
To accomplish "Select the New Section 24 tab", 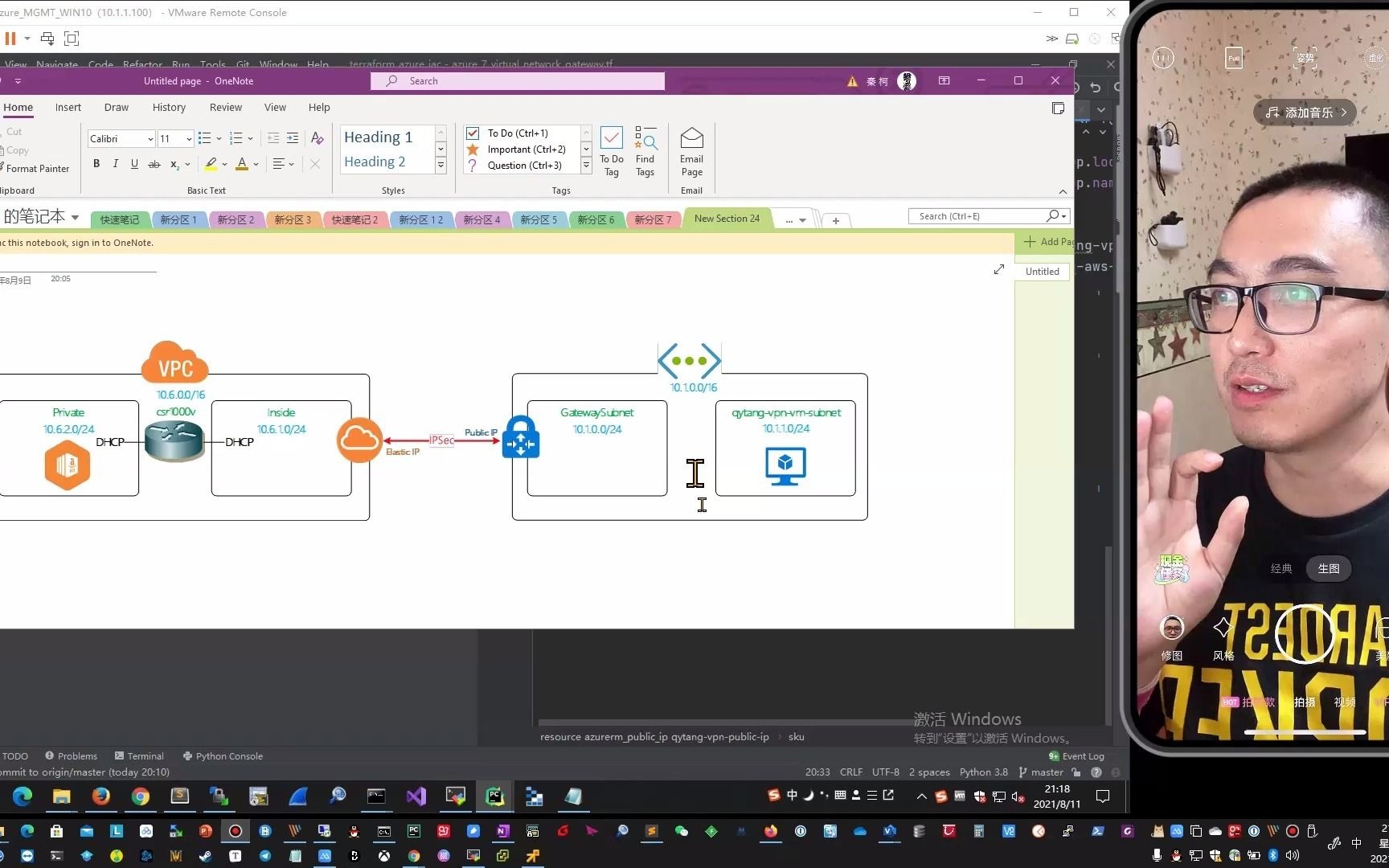I will pos(727,219).
